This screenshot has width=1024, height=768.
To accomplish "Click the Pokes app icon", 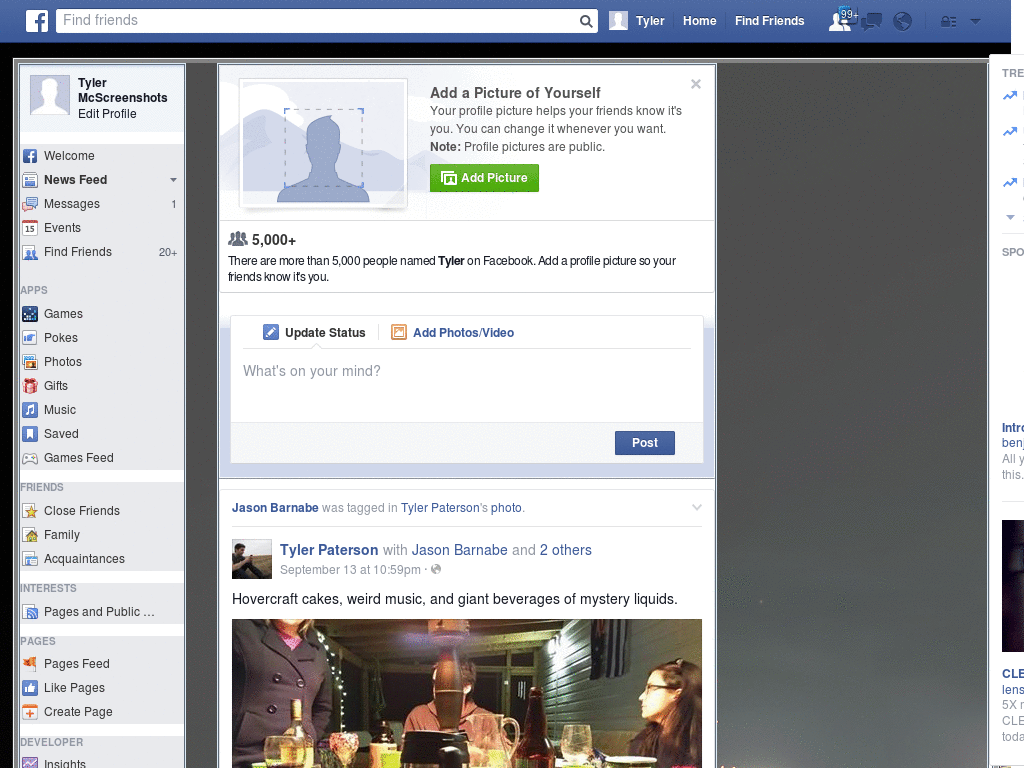I will (x=30, y=338).
